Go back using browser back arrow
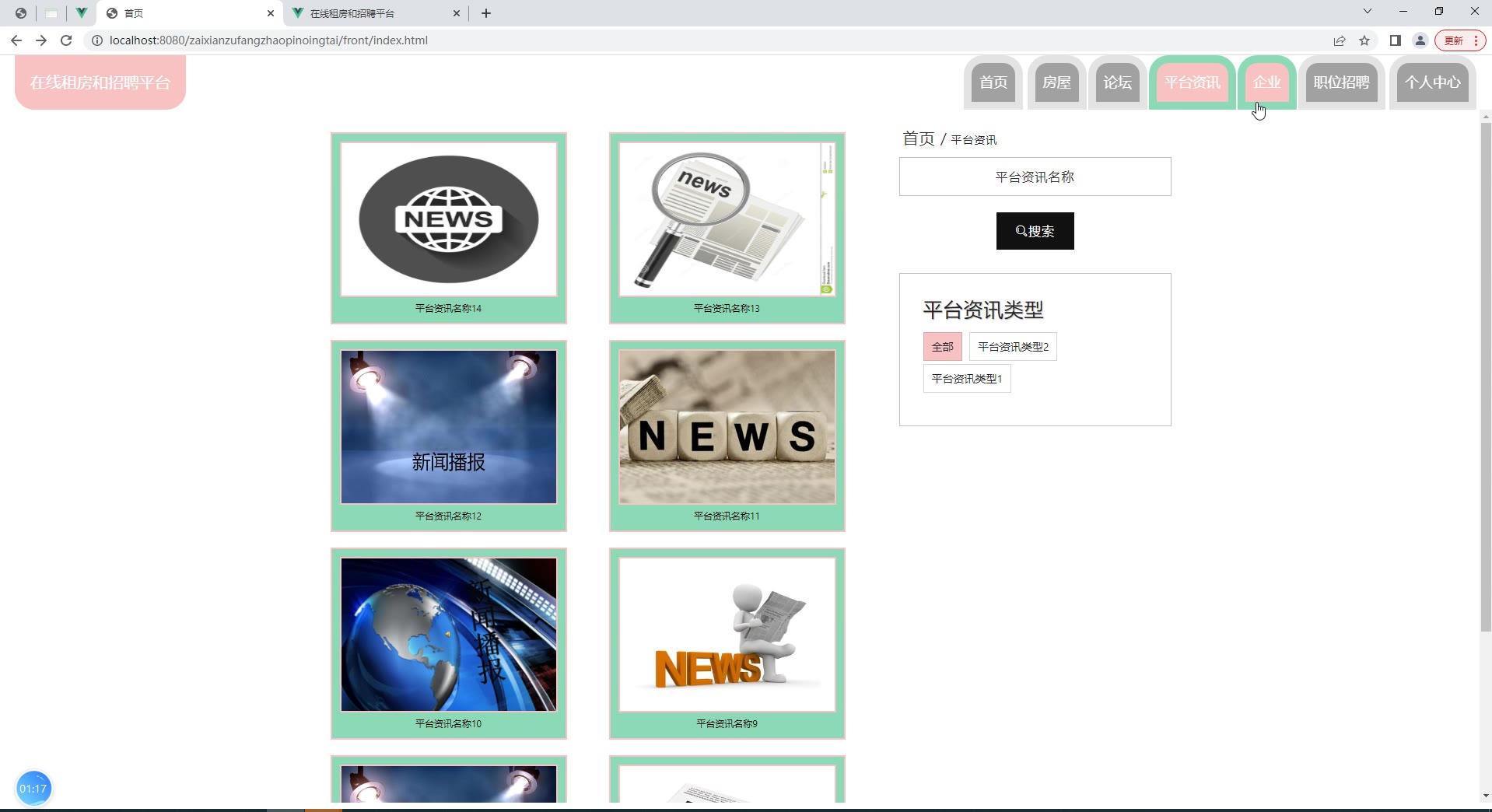Screen dimensions: 1492x812 click(x=16, y=40)
